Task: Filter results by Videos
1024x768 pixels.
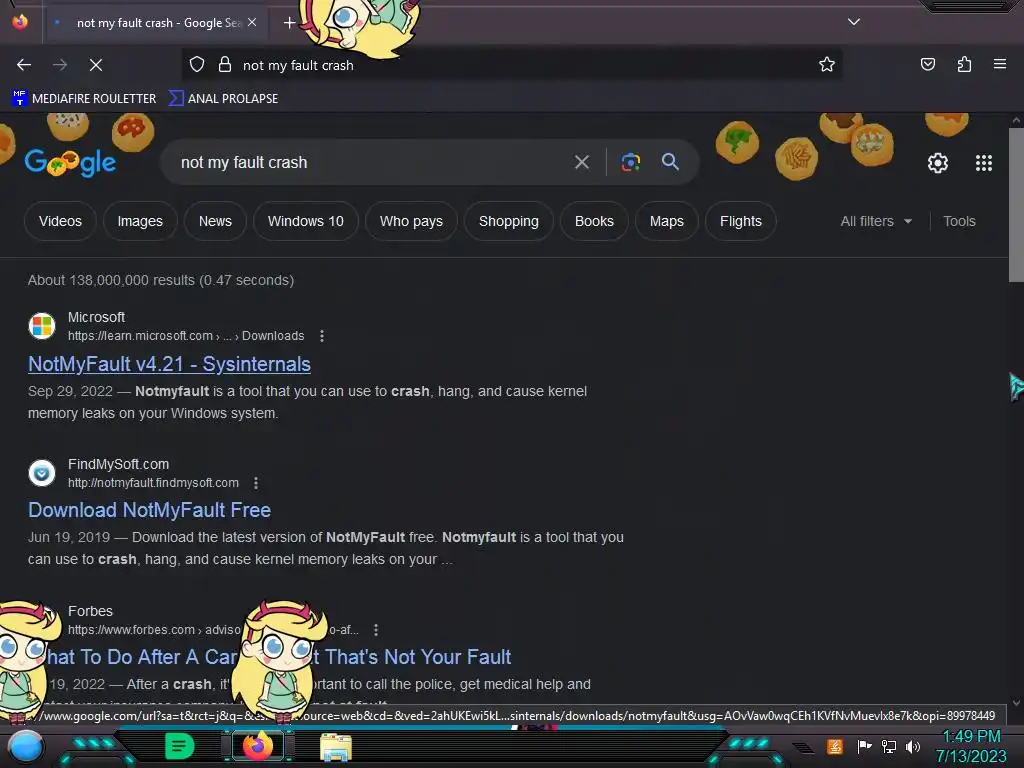Action: (60, 221)
